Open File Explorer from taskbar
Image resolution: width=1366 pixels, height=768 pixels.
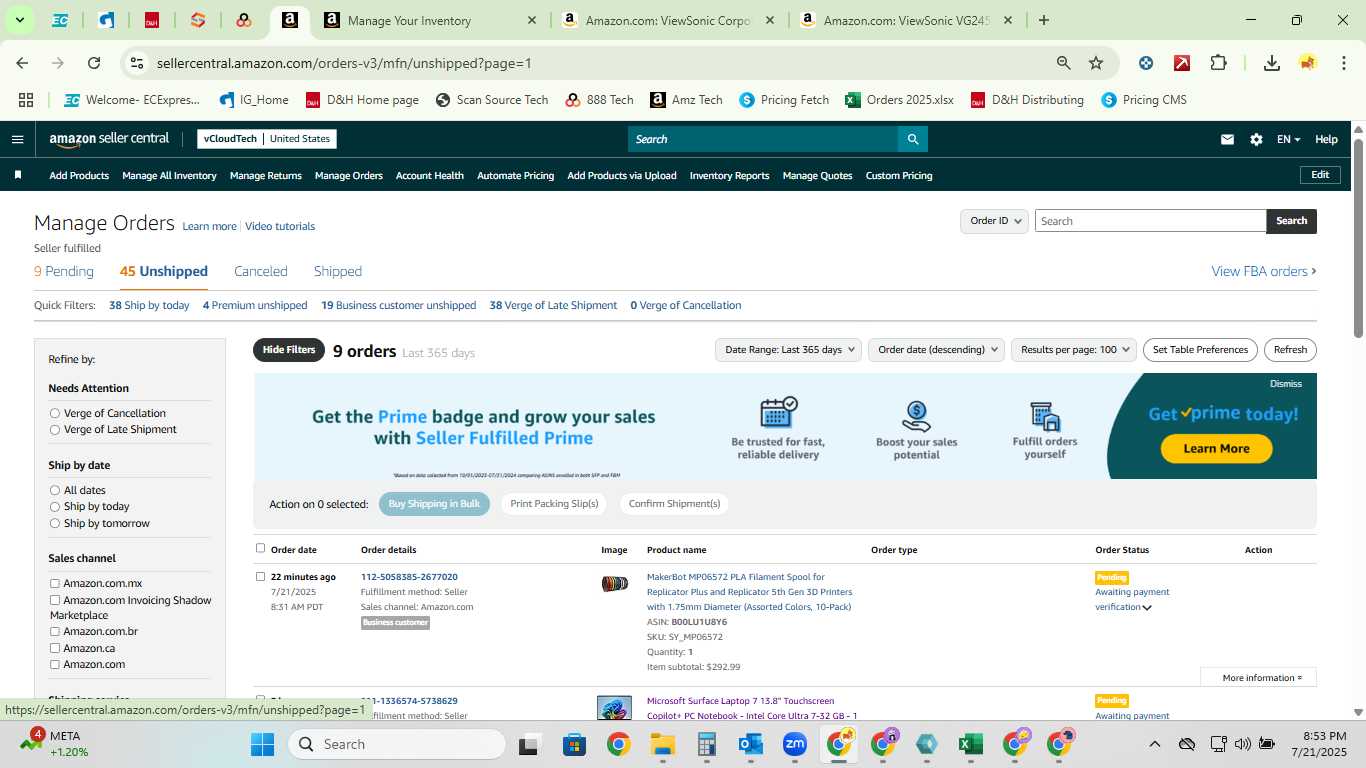(x=662, y=744)
